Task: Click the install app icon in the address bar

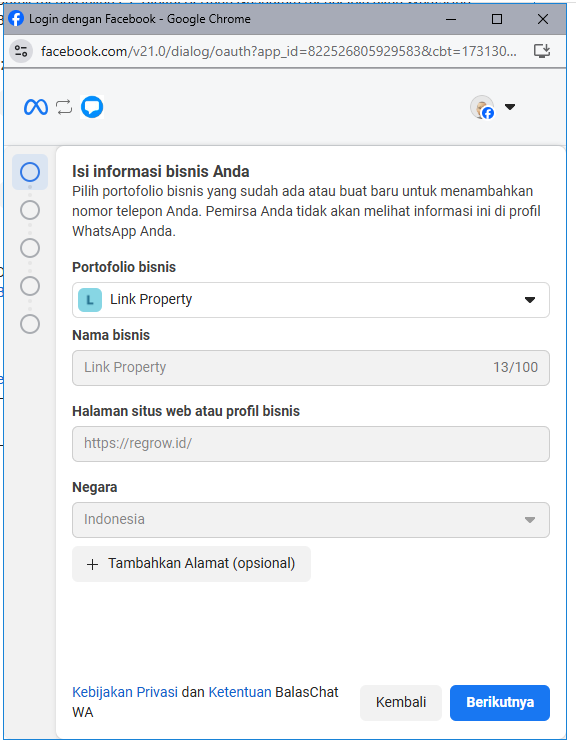Action: 542,51
